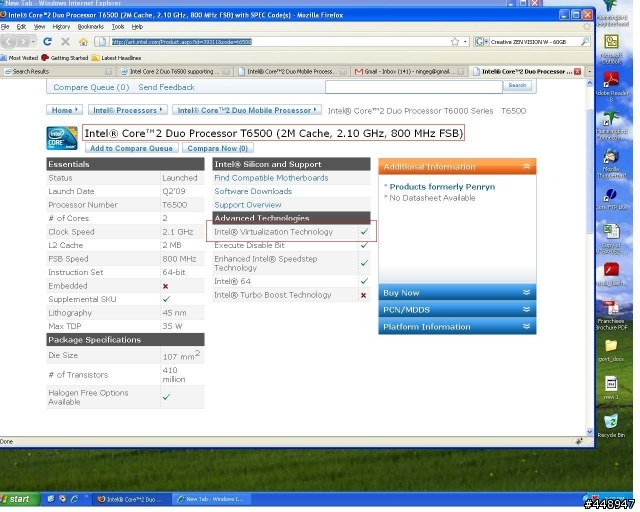The image size is (640, 512).
Task: Launch Firefox from quick launch bar
Action: click(x=62, y=499)
